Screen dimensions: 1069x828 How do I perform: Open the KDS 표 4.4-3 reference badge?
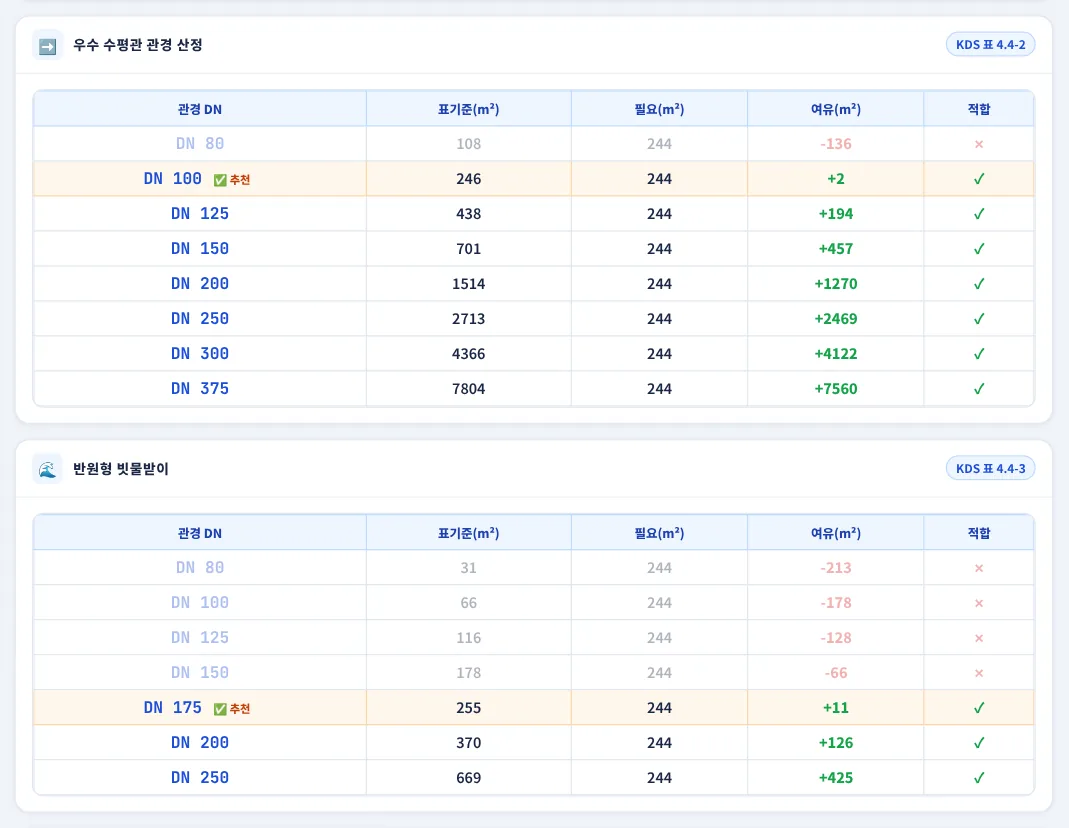(x=990, y=468)
